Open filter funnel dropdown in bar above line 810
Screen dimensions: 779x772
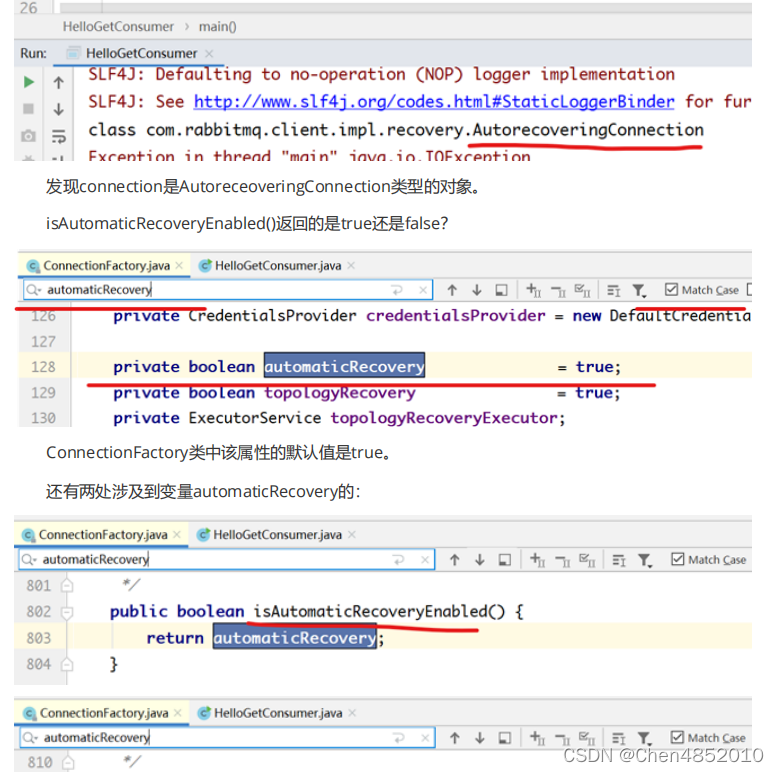click(645, 739)
